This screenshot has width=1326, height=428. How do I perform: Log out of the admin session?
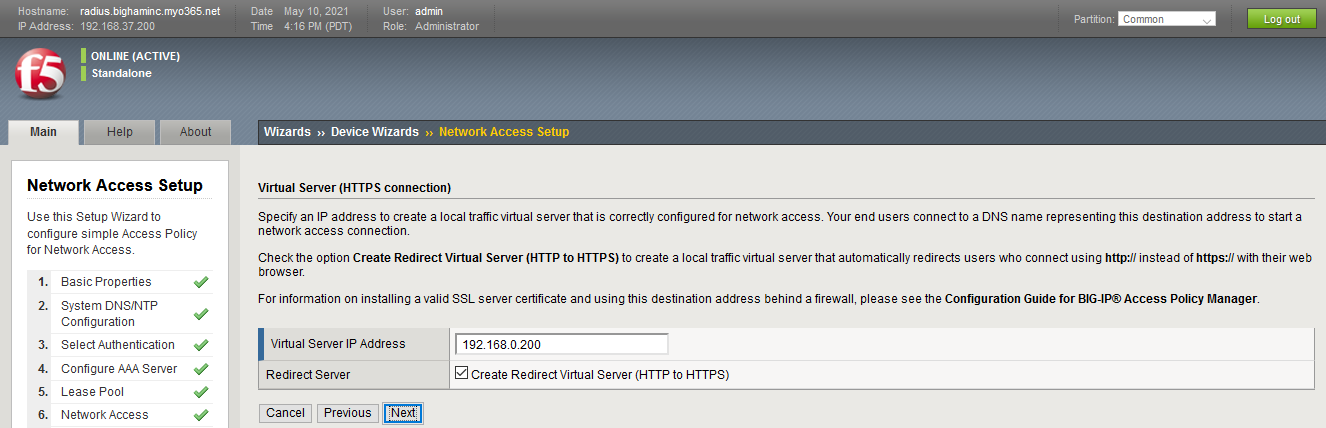pos(1281,19)
